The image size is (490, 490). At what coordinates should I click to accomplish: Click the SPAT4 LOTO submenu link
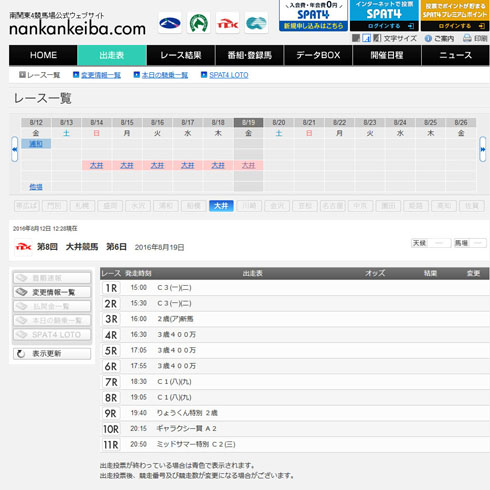click(x=229, y=75)
